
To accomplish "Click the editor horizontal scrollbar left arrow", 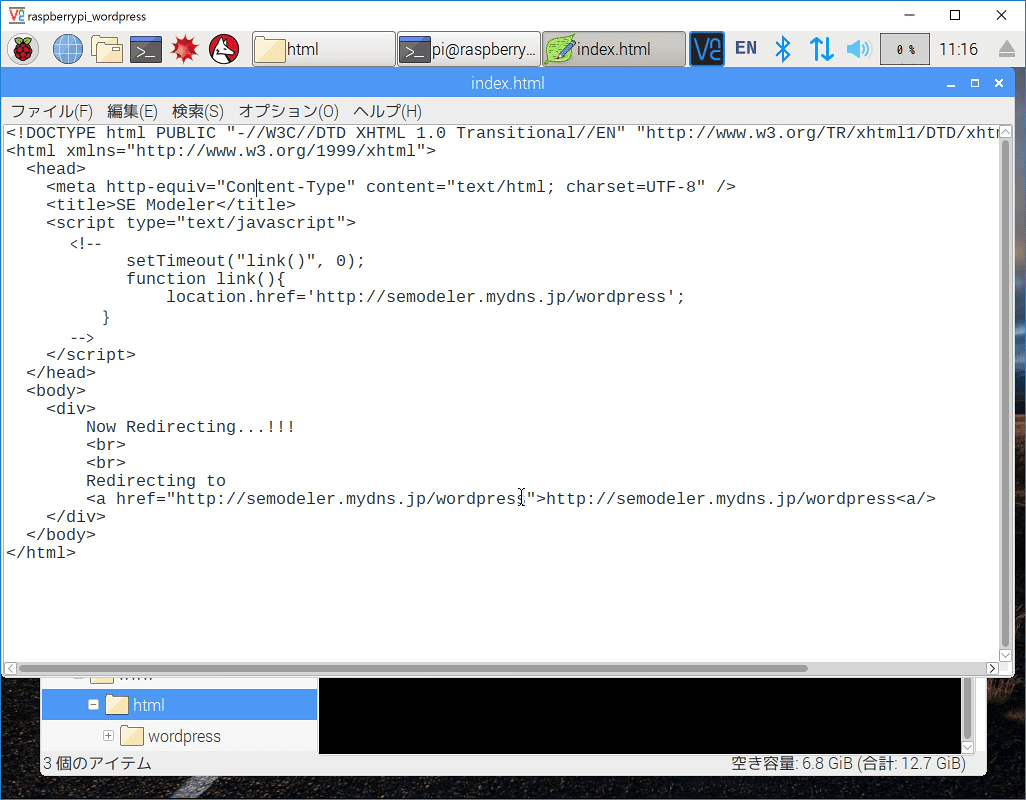I will (x=10, y=668).
